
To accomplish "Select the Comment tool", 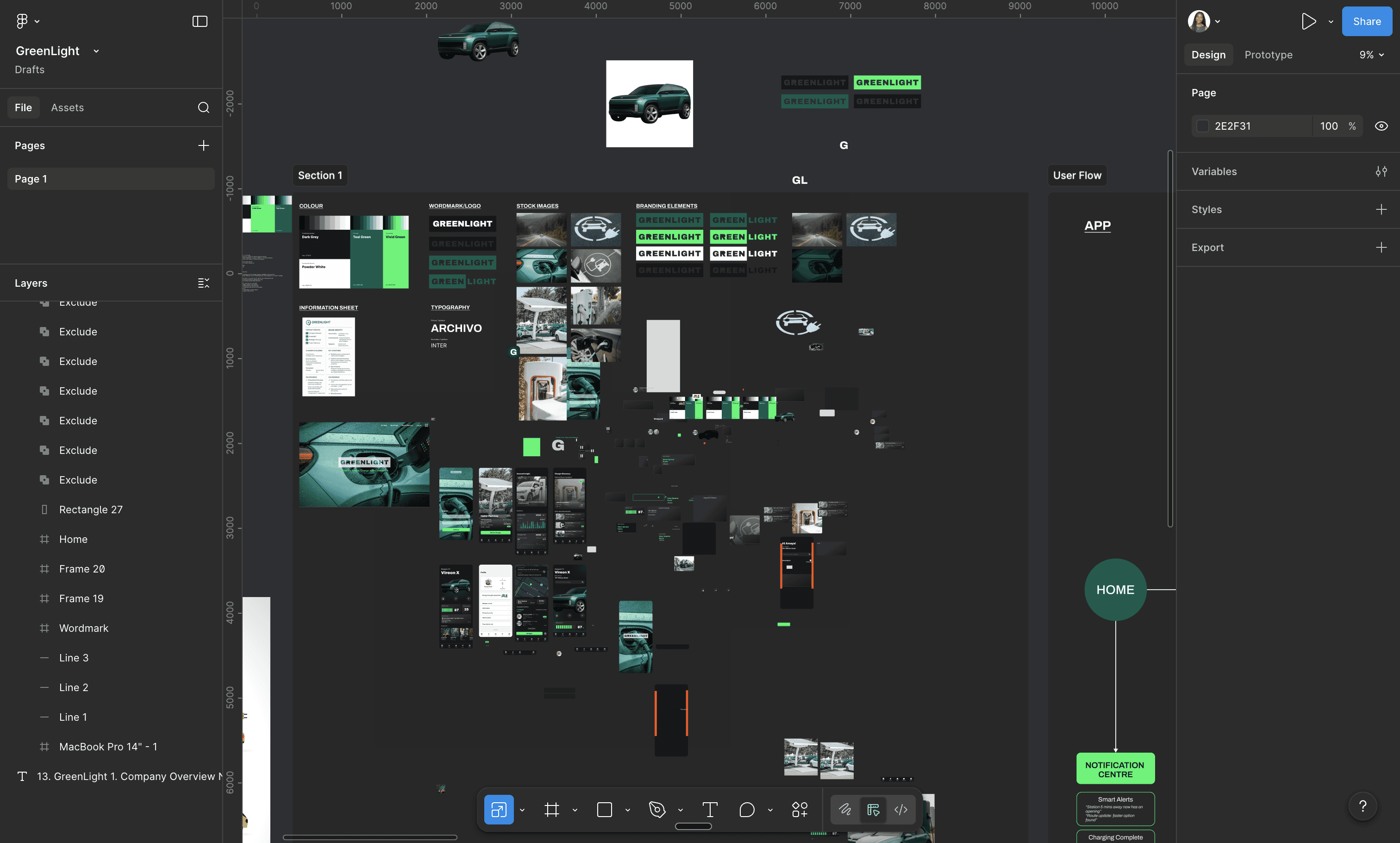I will pyautogui.click(x=747, y=810).
